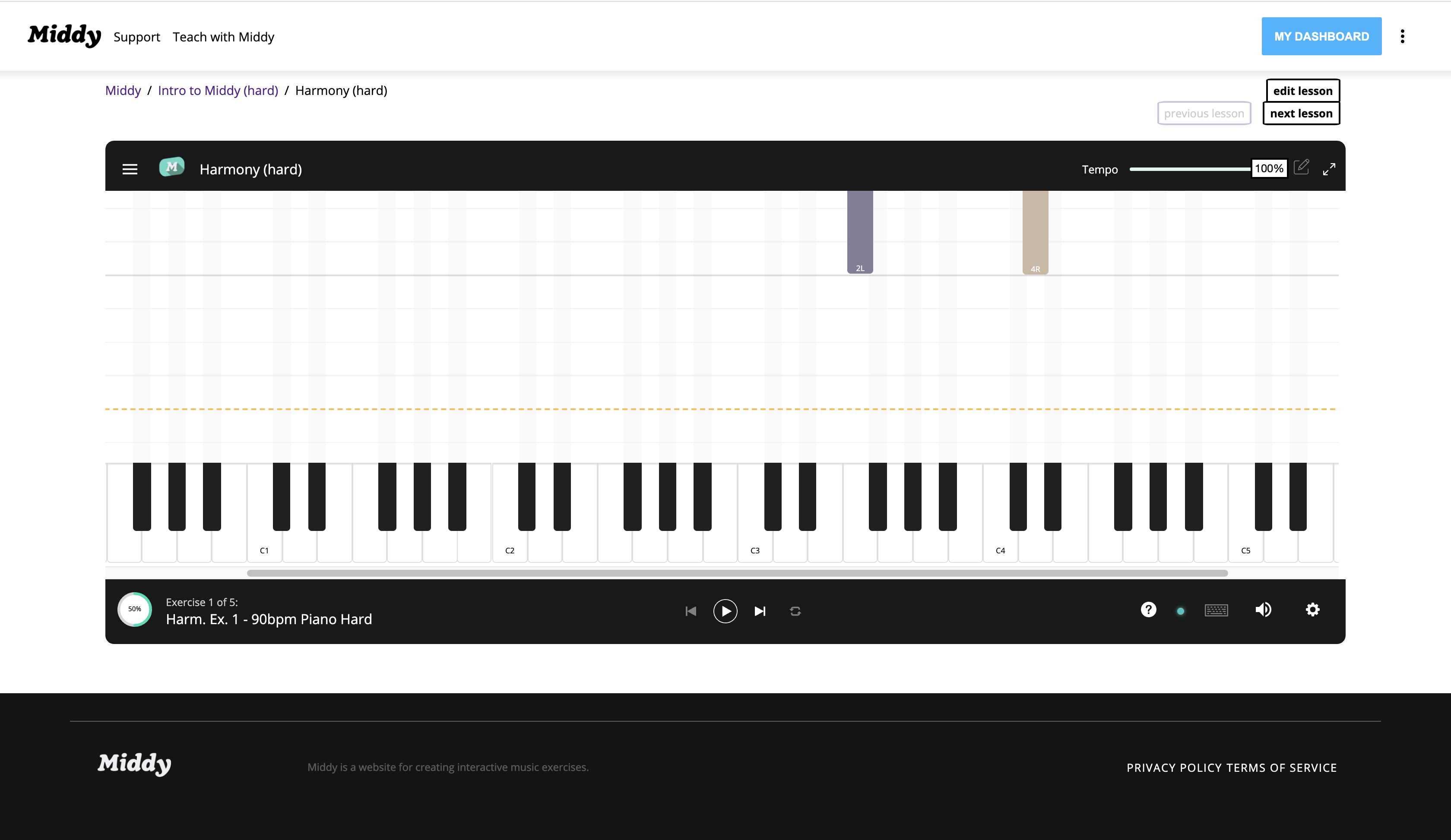This screenshot has height=840, width=1451.
Task: Open the settings gear in the player
Action: 1312,610
